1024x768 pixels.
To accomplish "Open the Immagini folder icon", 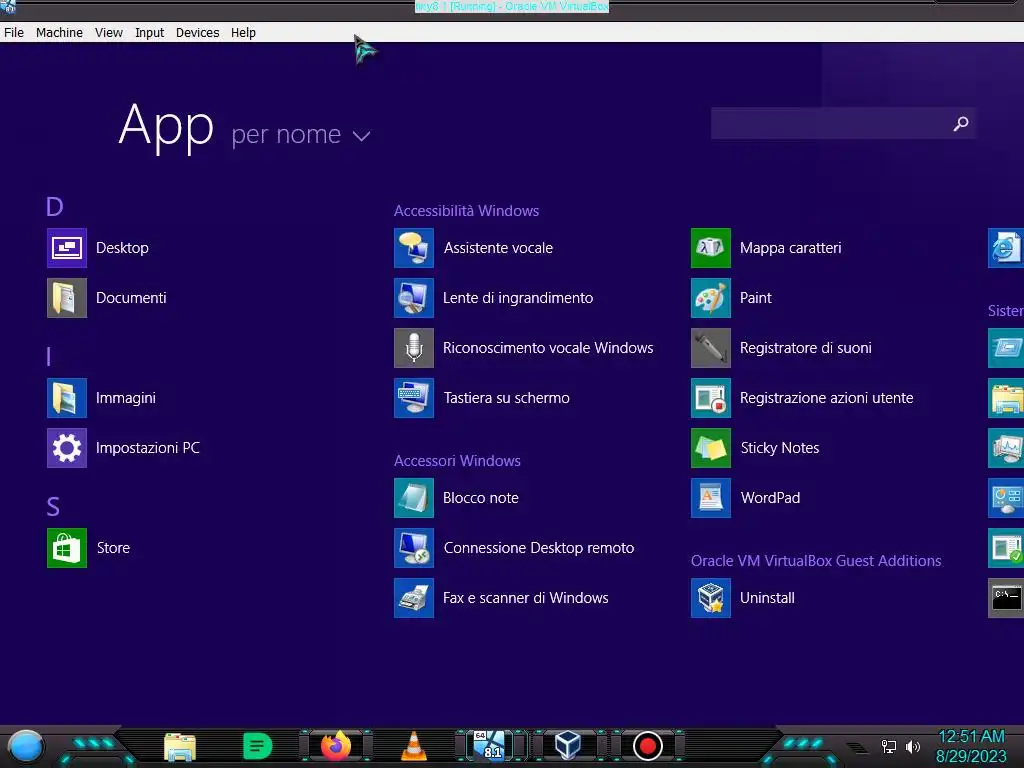I will 67,398.
